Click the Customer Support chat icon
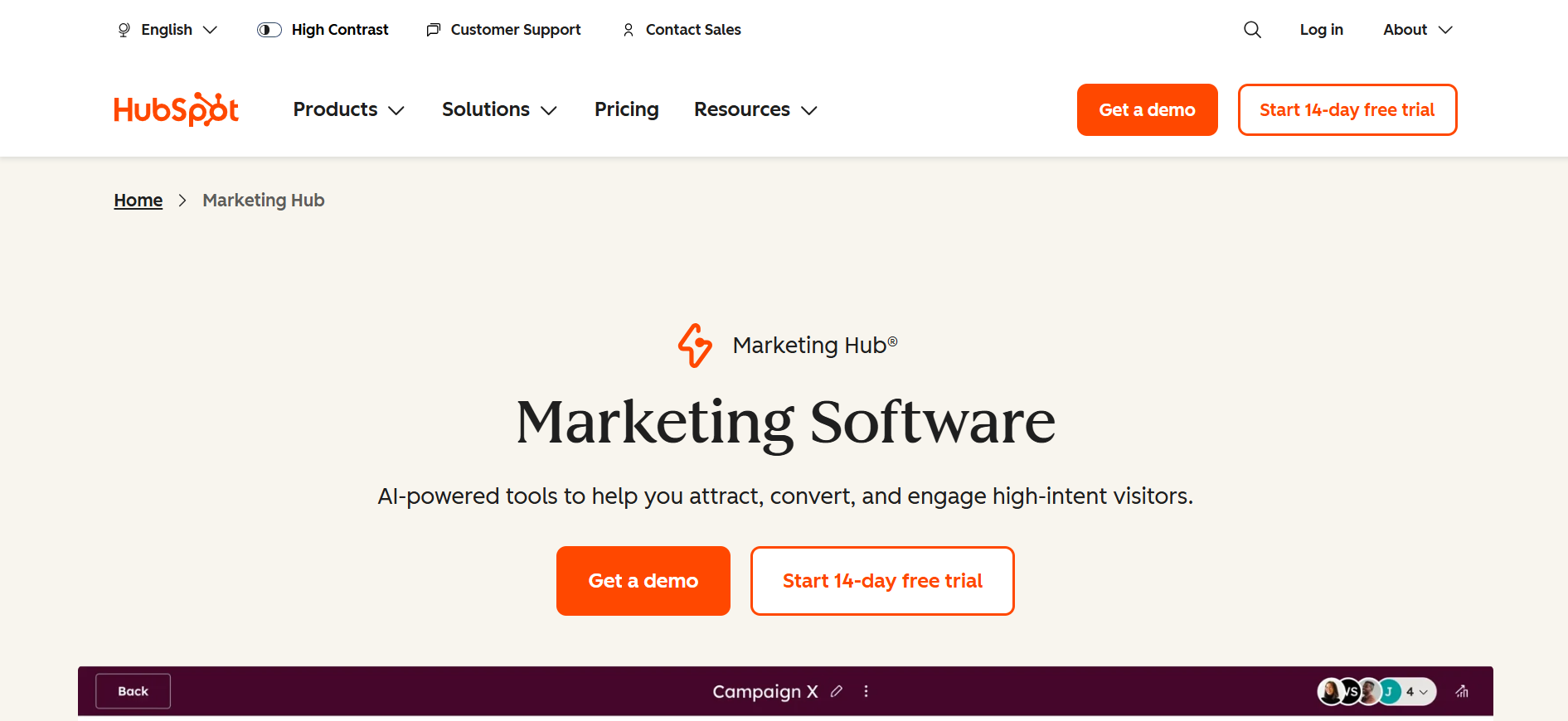The width and height of the screenshot is (1568, 721). coord(432,29)
